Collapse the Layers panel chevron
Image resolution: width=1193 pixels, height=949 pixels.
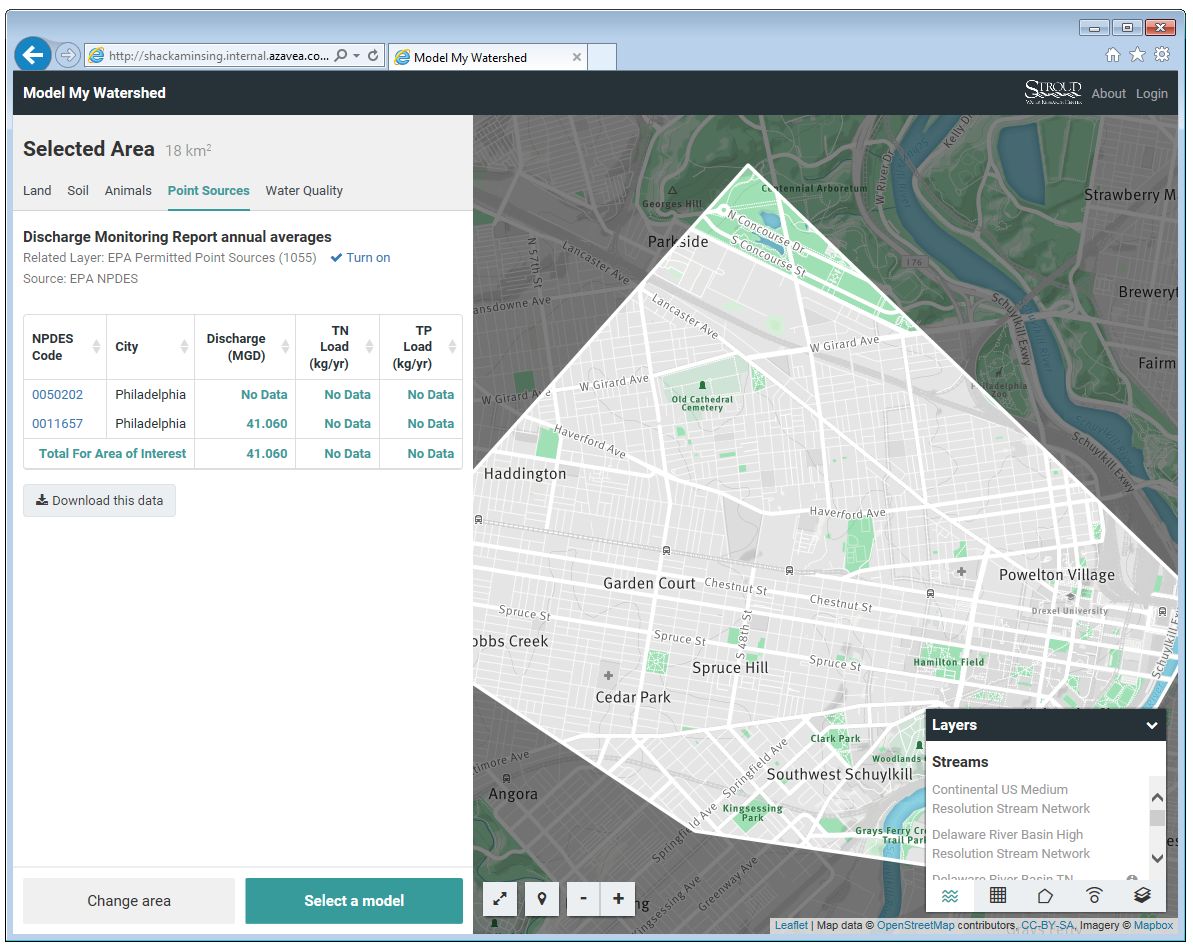coord(1151,725)
